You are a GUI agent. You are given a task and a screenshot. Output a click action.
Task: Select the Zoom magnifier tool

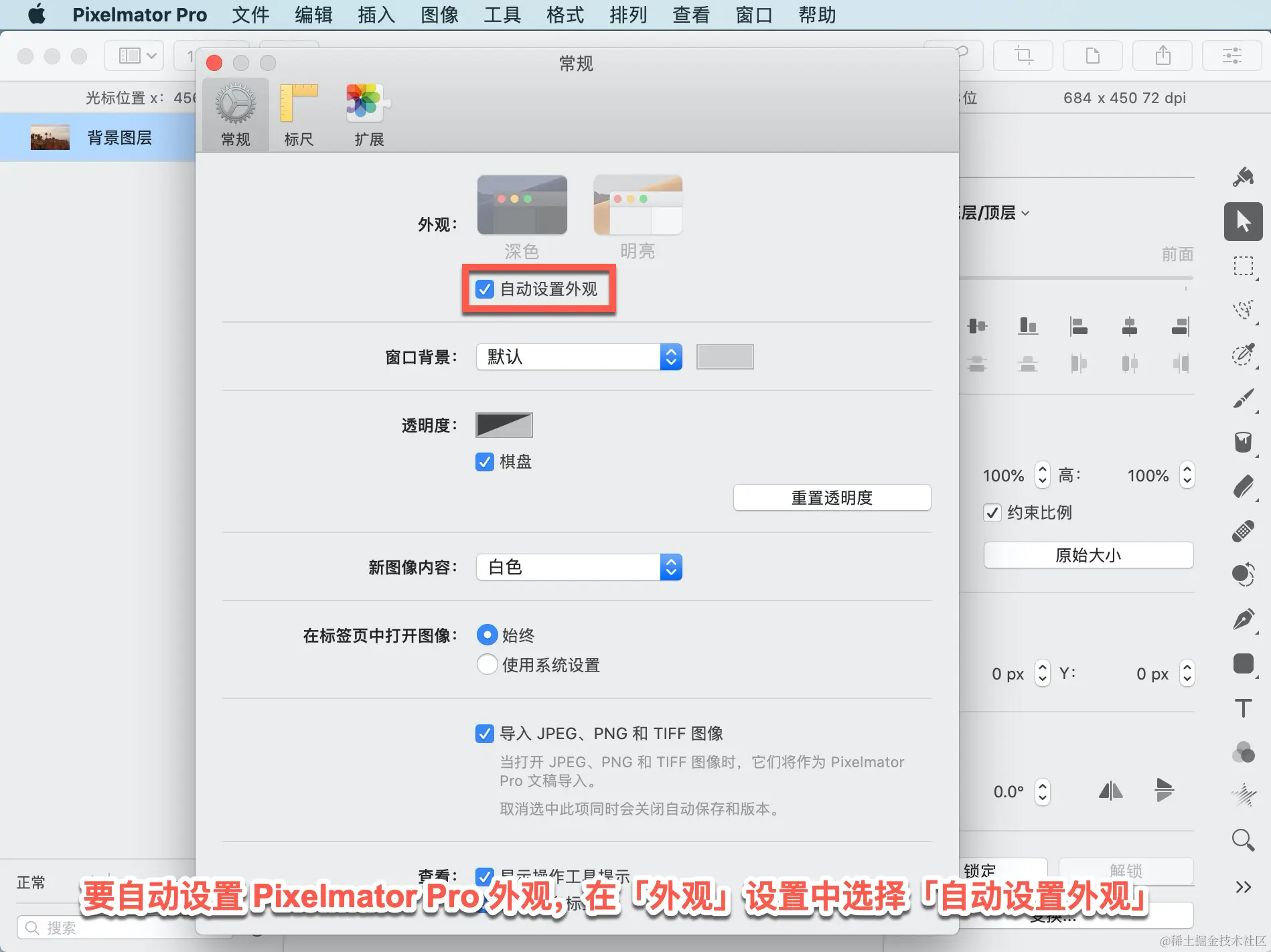coord(1243,840)
